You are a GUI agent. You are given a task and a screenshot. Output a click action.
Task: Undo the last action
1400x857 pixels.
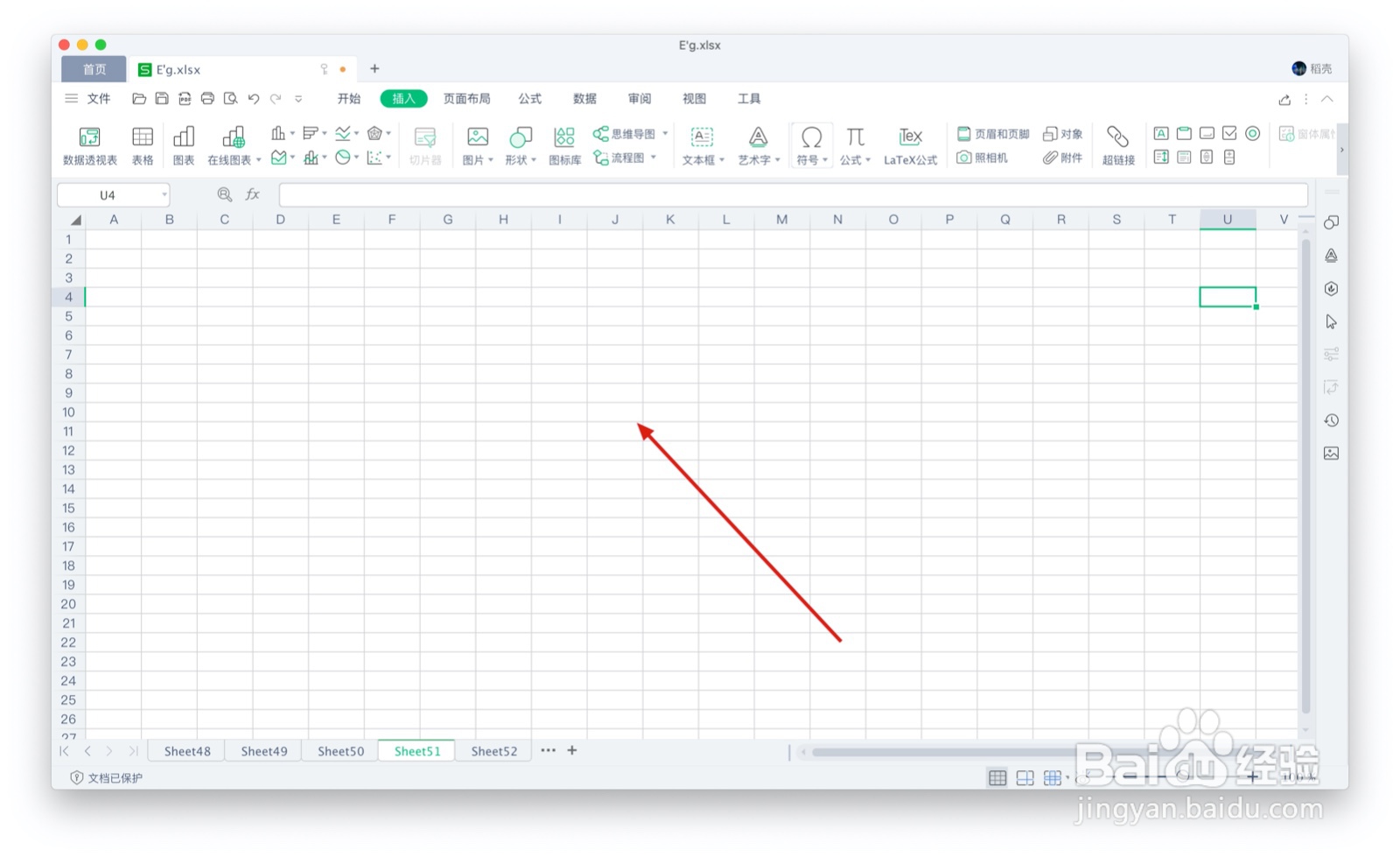(x=254, y=99)
